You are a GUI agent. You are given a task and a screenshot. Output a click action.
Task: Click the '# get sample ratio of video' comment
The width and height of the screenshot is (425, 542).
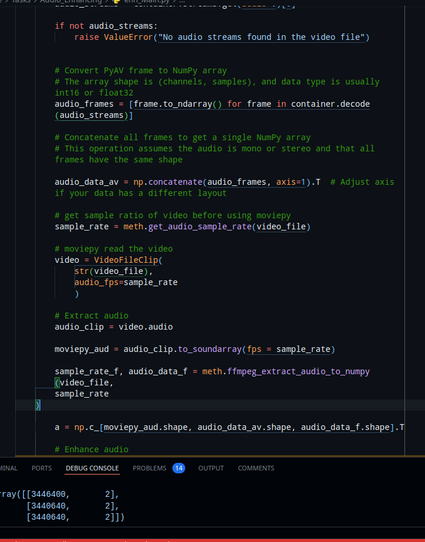[173, 215]
